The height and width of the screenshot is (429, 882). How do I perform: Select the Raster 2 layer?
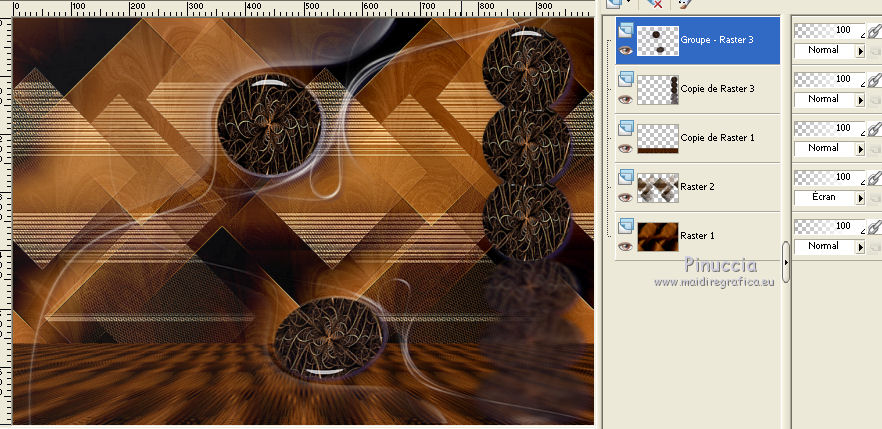[x=698, y=187]
